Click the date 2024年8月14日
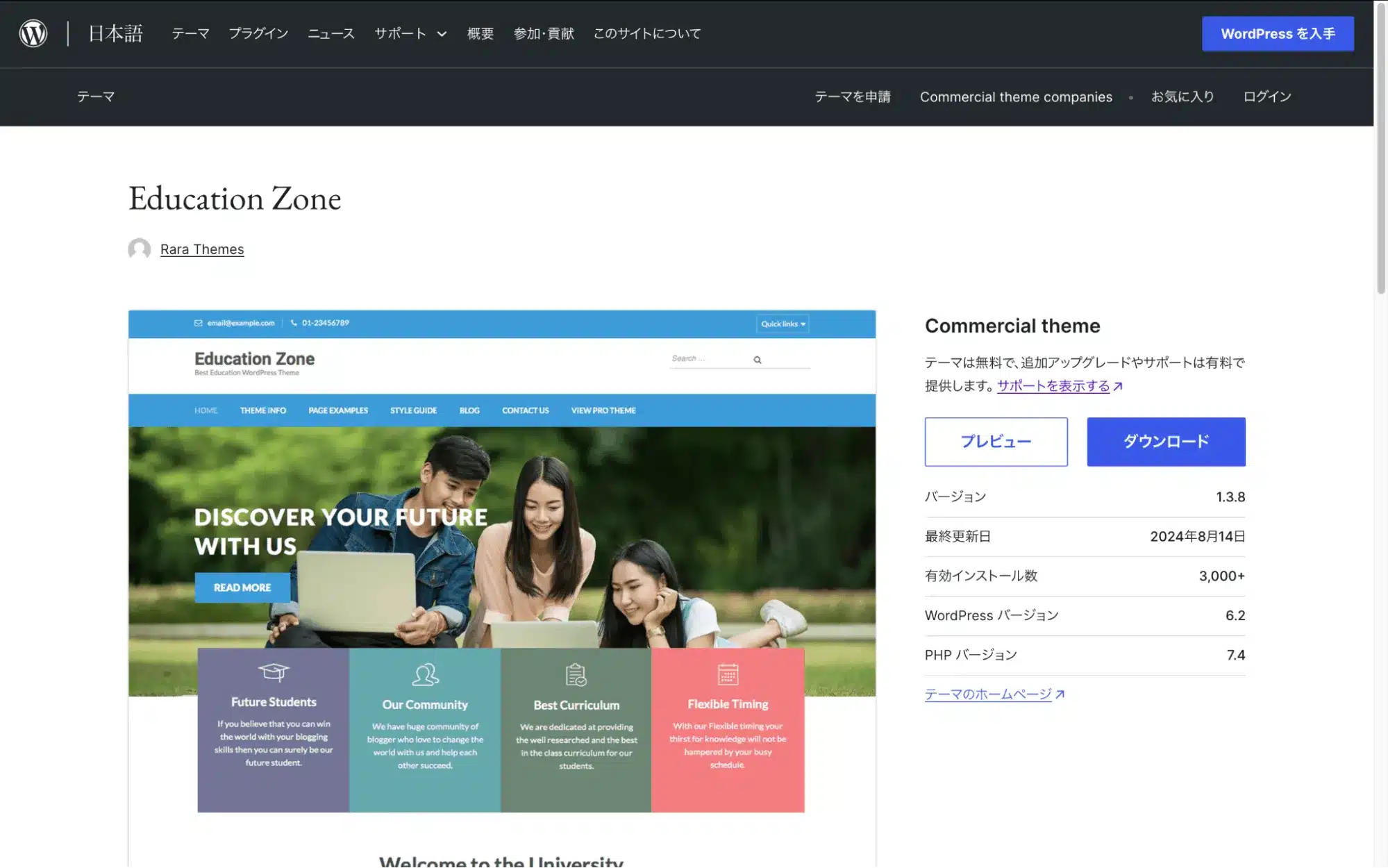This screenshot has width=1388, height=868. tap(1197, 536)
